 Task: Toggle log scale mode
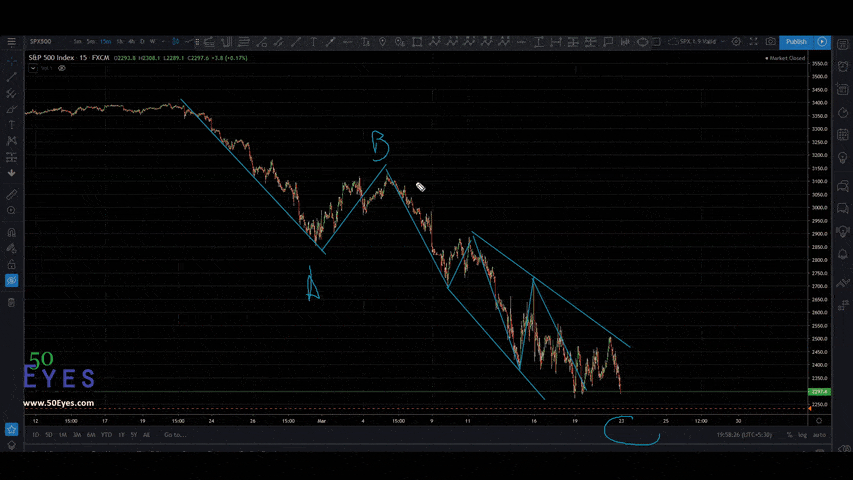(x=802, y=435)
